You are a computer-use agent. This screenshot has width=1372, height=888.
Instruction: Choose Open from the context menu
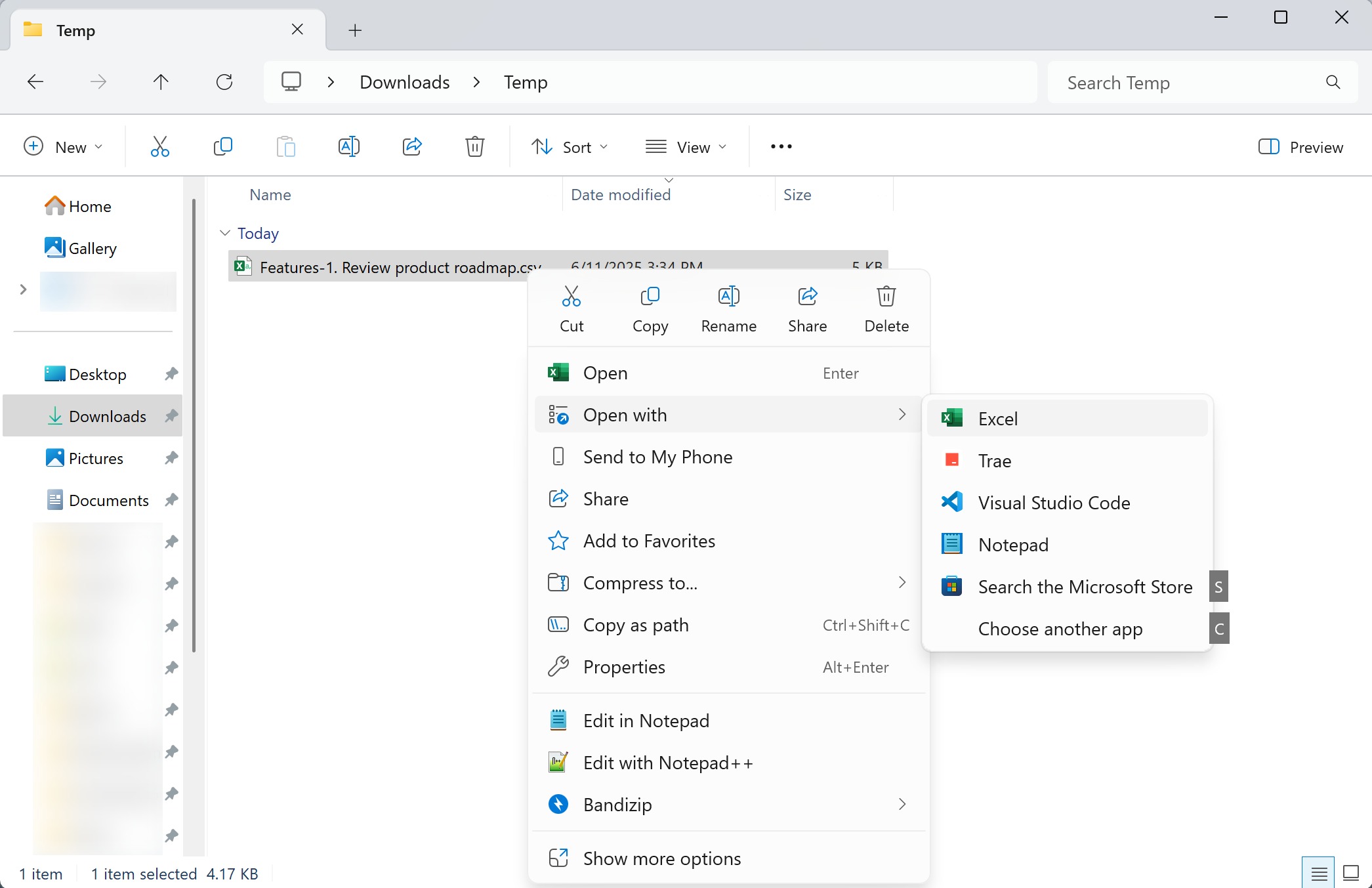pos(729,373)
